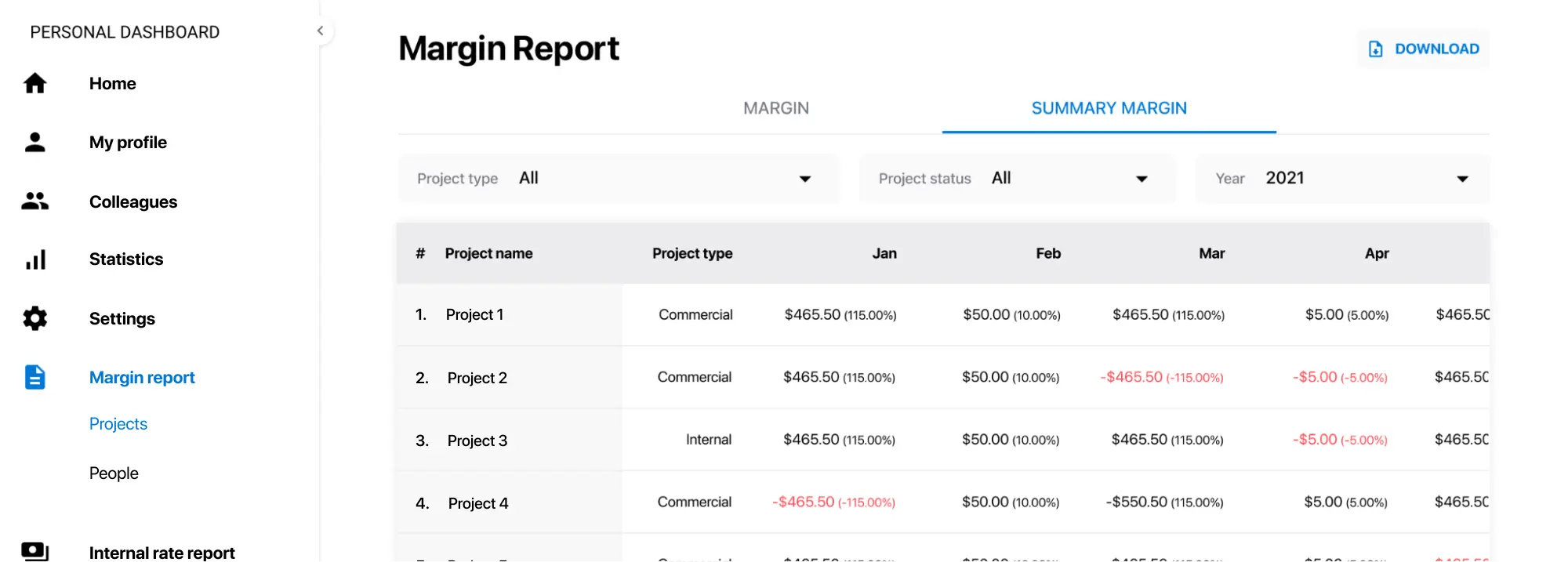Open Home in the sidebar

tap(112, 83)
